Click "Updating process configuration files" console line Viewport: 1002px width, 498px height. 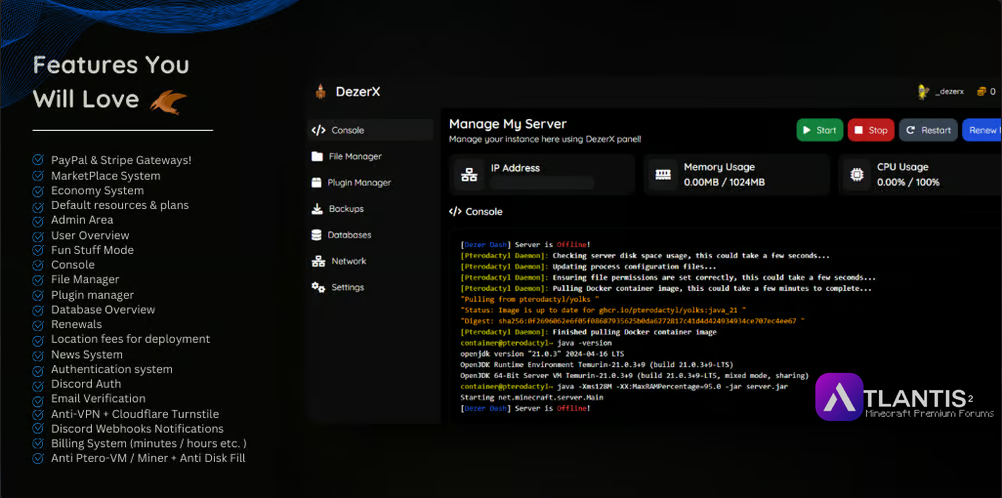click(588, 267)
